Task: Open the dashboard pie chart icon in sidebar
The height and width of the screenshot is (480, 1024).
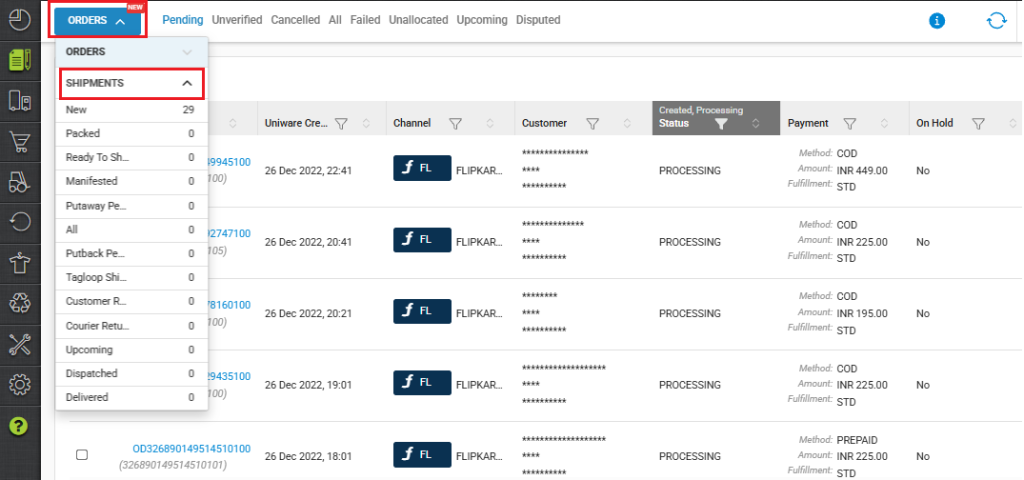Action: [19, 19]
